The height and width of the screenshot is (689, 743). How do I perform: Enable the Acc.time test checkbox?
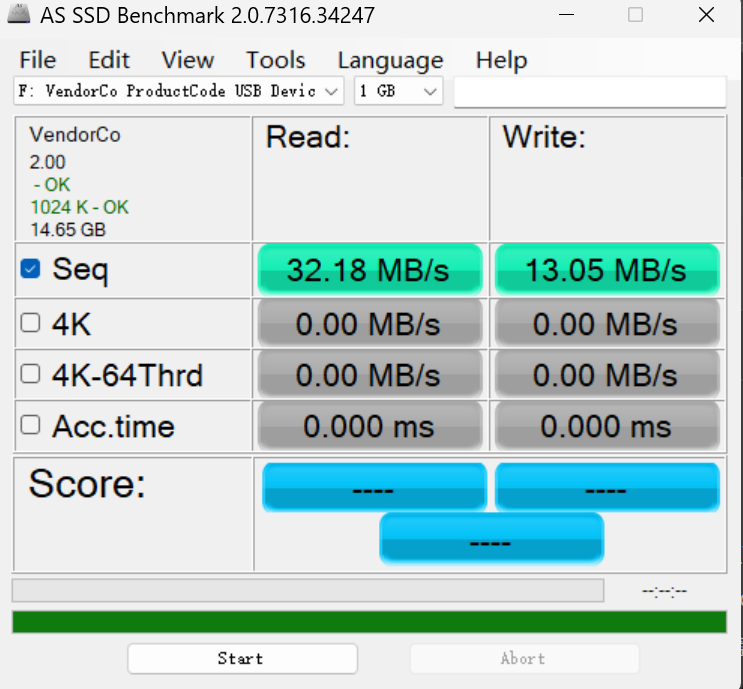[x=30, y=425]
